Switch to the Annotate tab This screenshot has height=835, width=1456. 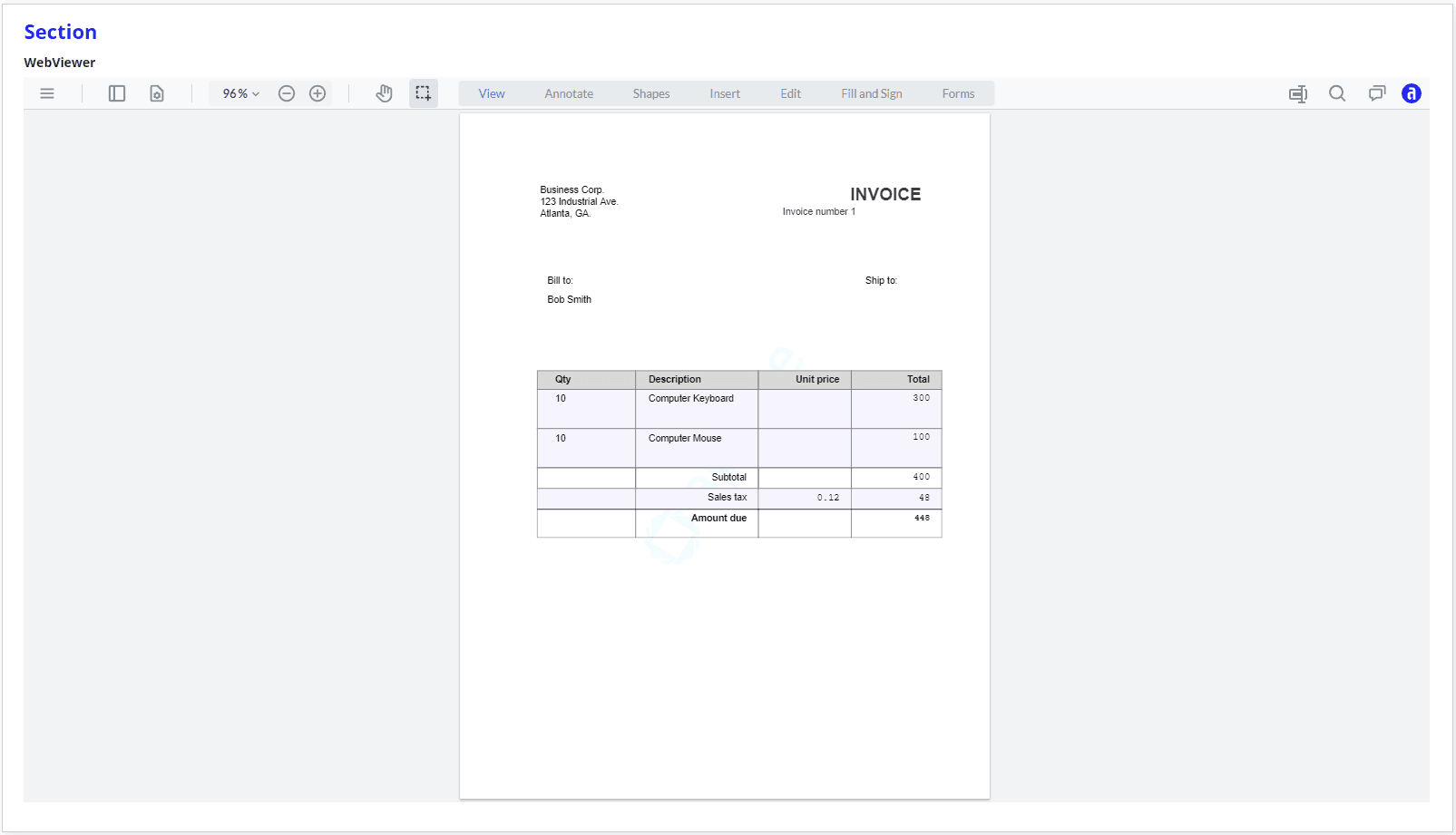569,93
